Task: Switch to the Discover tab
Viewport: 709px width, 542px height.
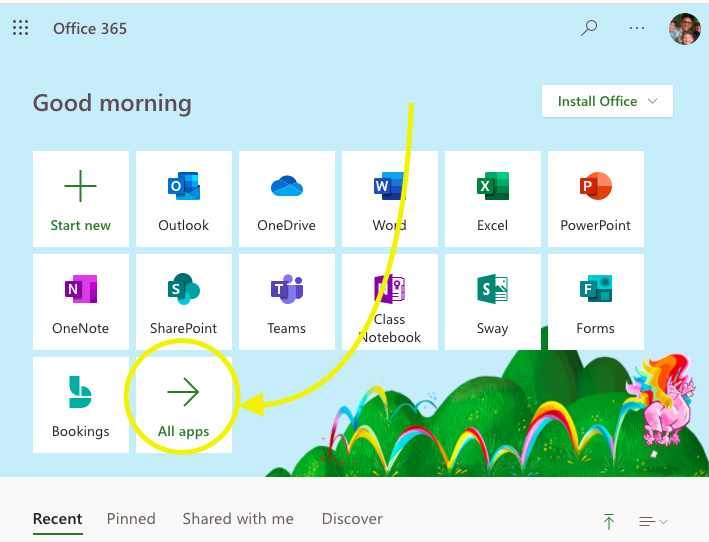Action: (352, 518)
